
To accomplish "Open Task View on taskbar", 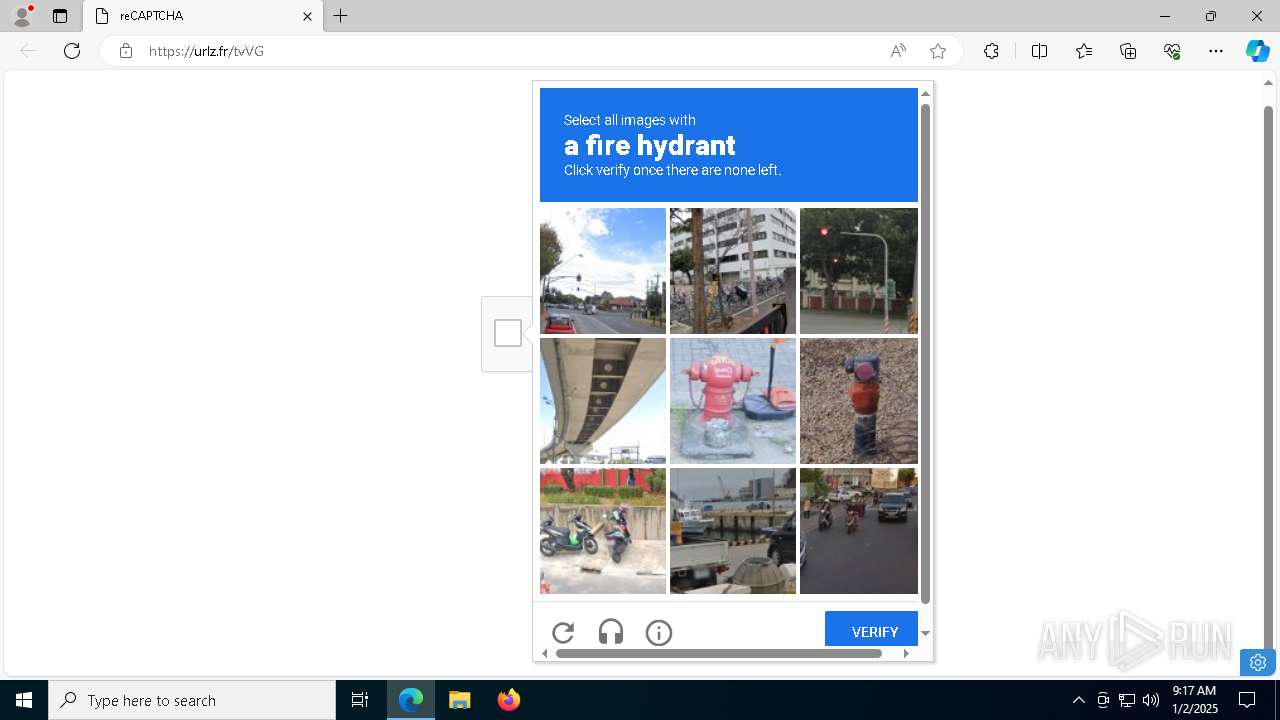I will coord(360,700).
